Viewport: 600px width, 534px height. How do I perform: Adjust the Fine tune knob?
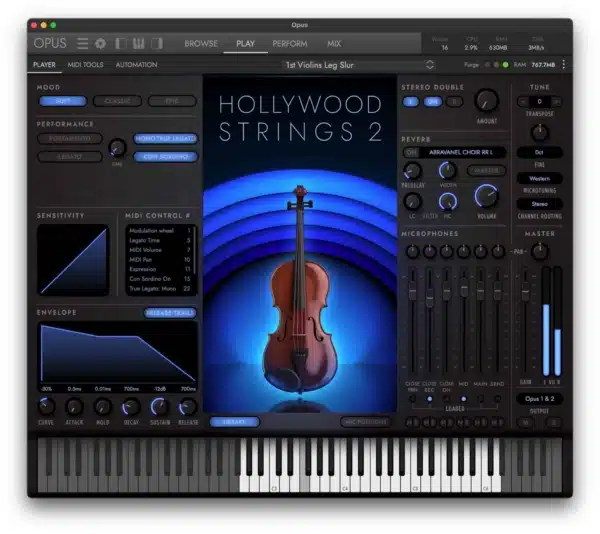click(x=540, y=132)
